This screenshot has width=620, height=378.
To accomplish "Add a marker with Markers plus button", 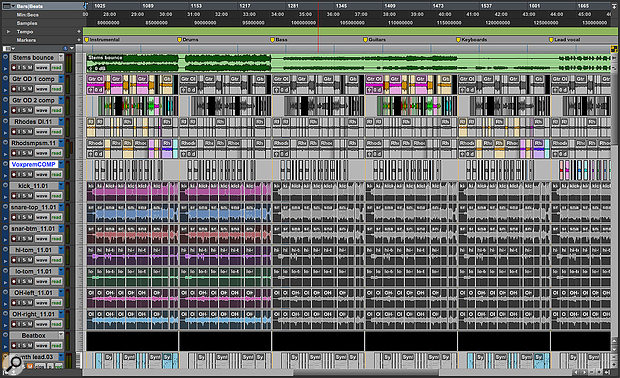I will (x=79, y=40).
